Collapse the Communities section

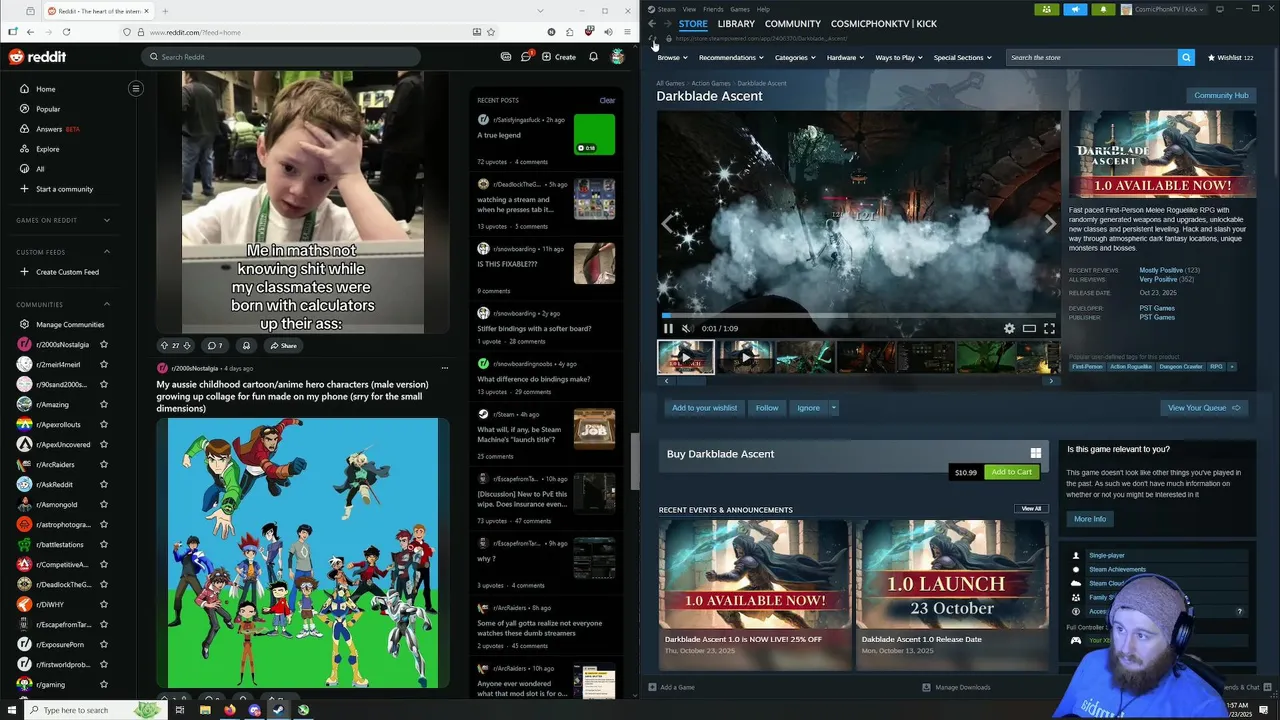point(107,304)
